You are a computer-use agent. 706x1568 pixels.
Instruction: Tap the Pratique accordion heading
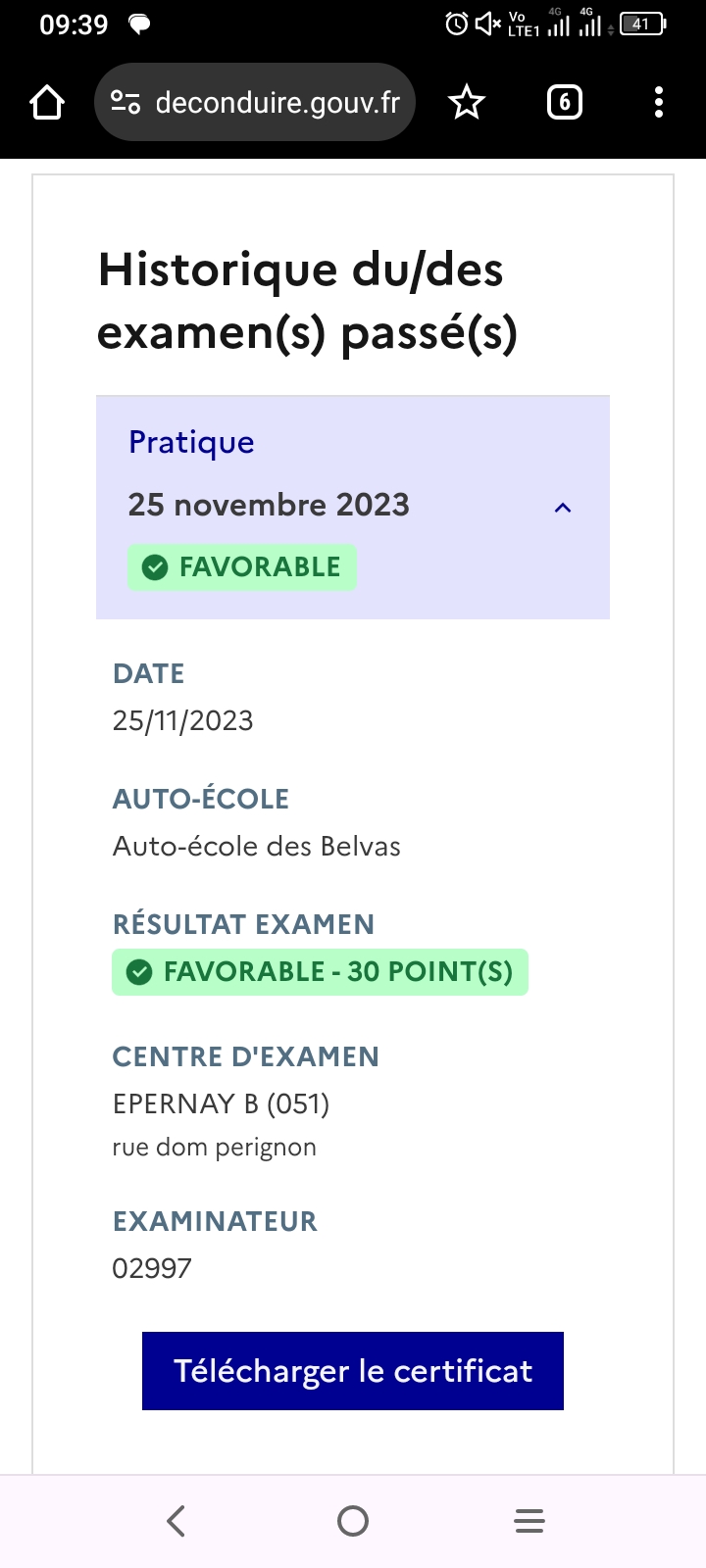pos(192,443)
